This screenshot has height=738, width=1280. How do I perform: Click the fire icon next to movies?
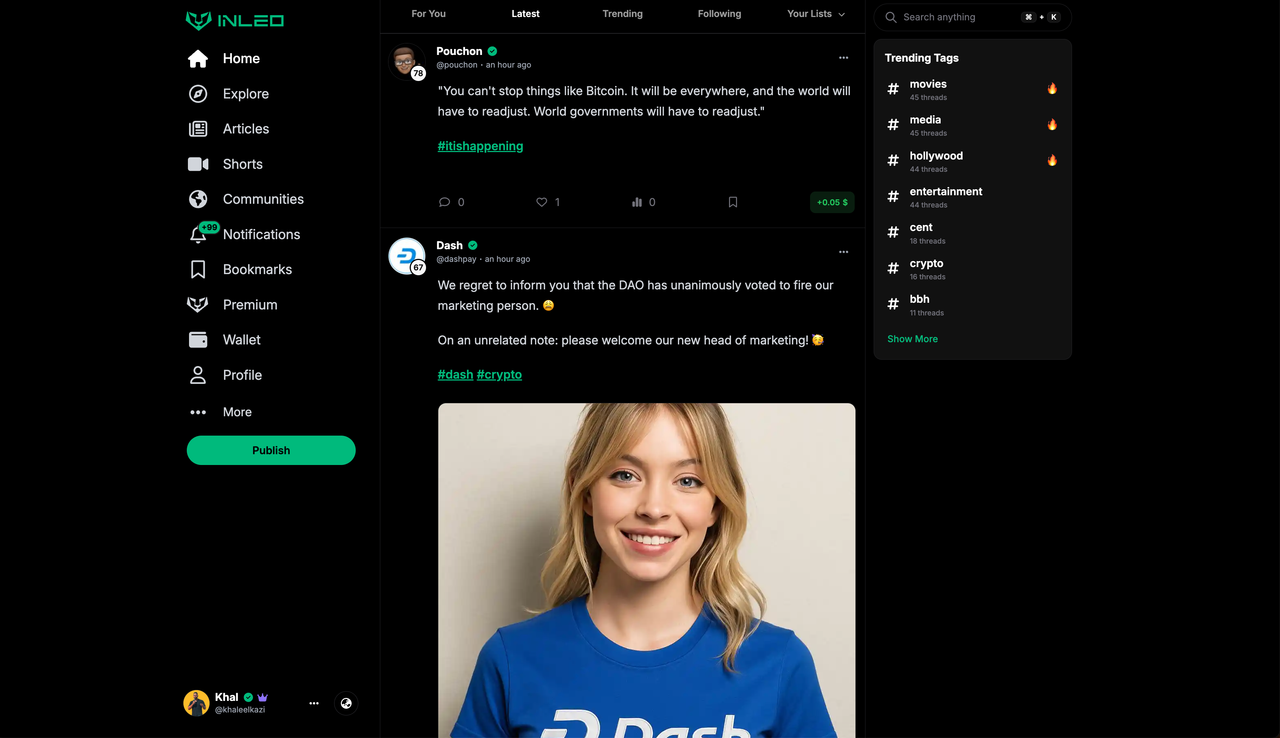click(1052, 88)
